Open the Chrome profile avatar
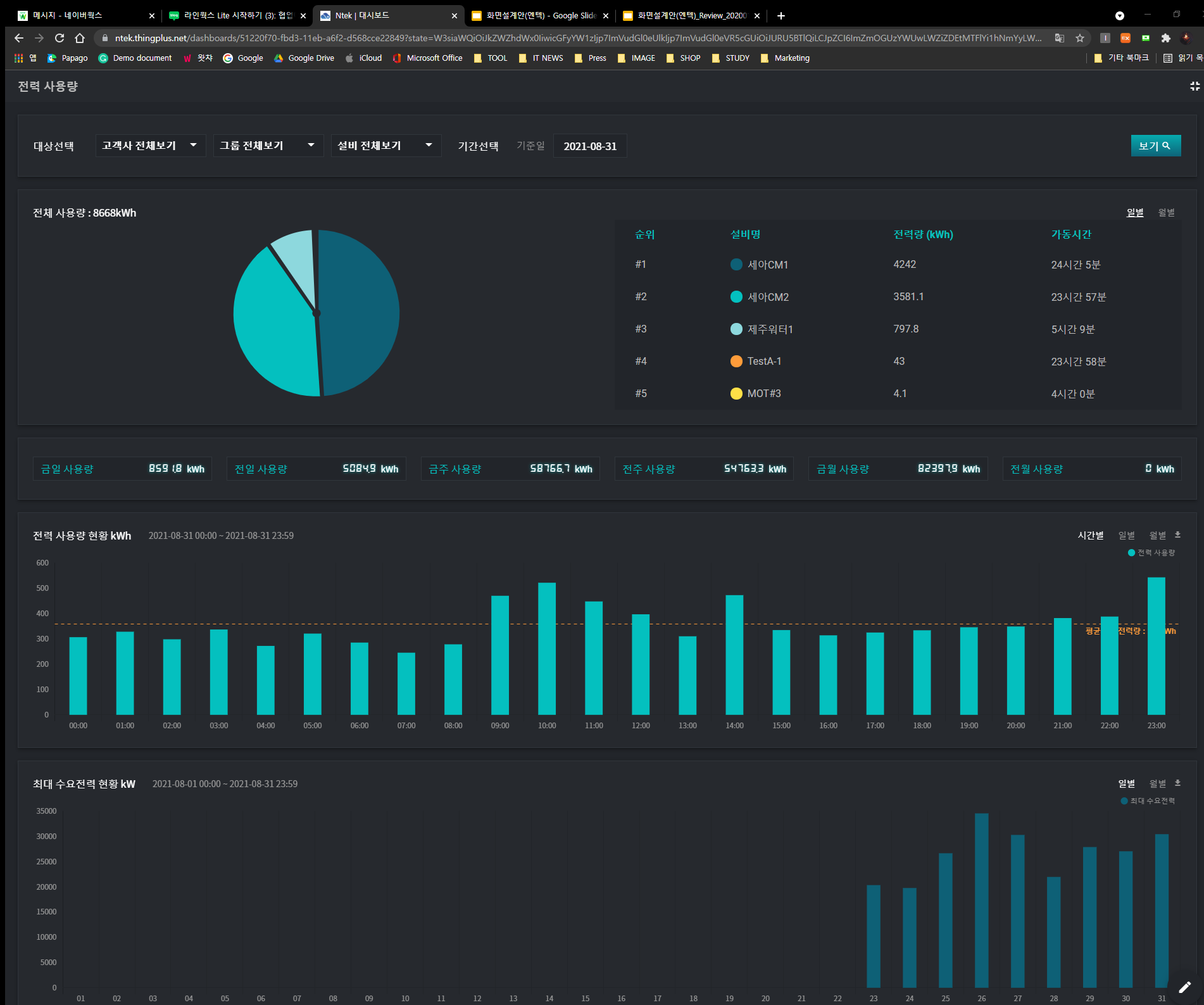The height and width of the screenshot is (1005, 1204). (x=1186, y=38)
